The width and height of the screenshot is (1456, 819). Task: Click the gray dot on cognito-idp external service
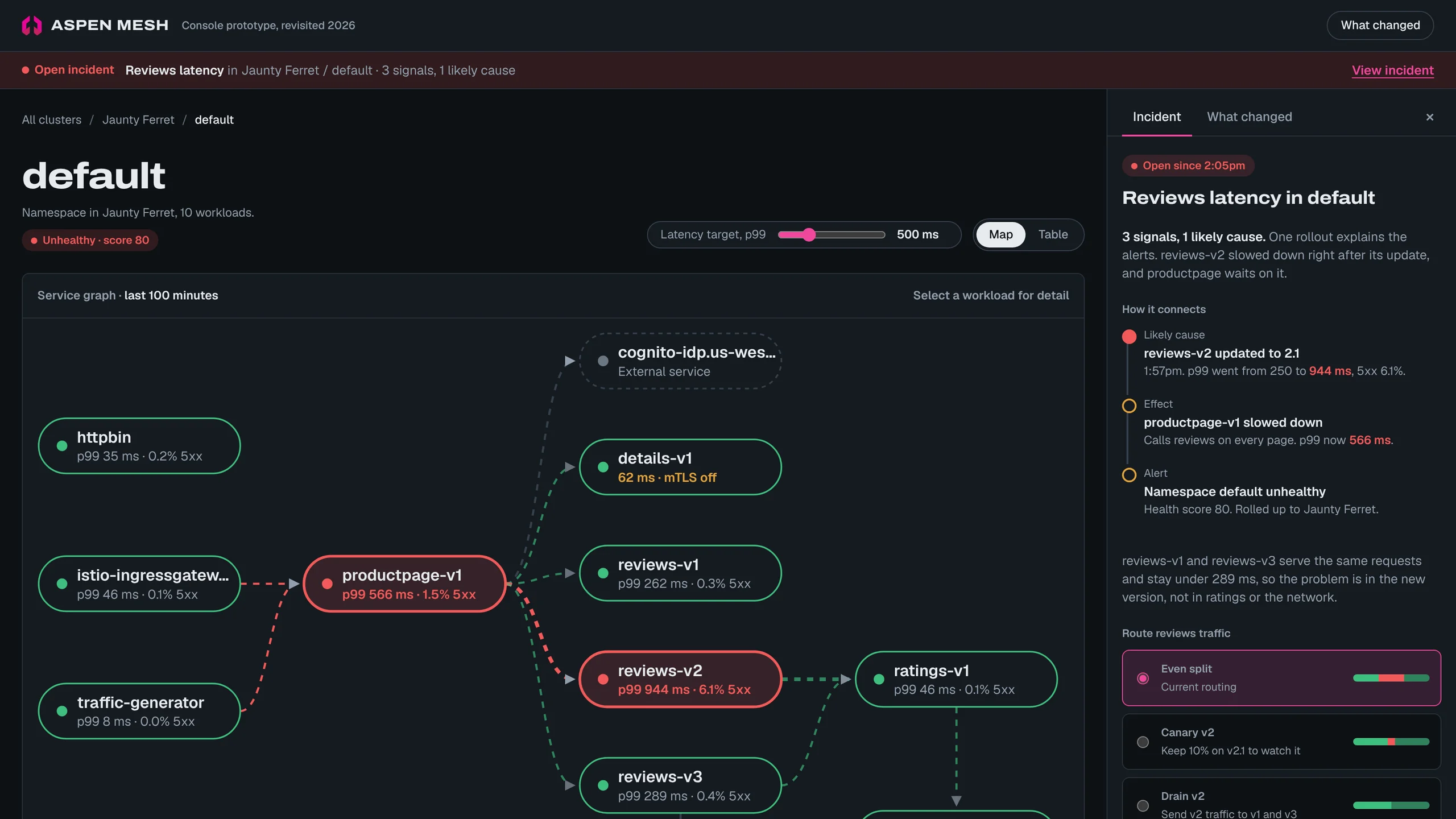[603, 361]
